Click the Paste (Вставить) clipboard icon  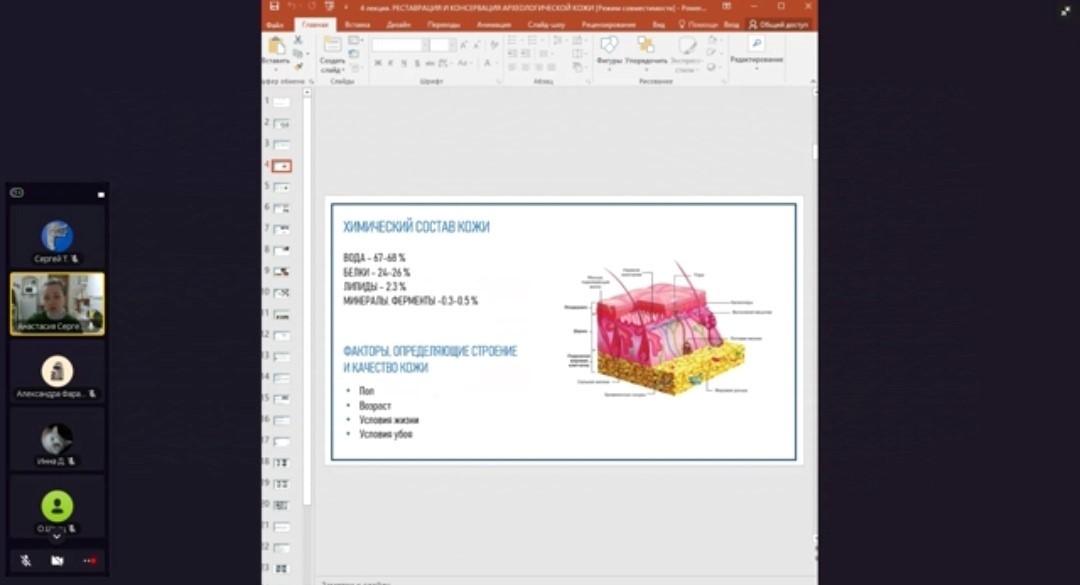tap(276, 46)
